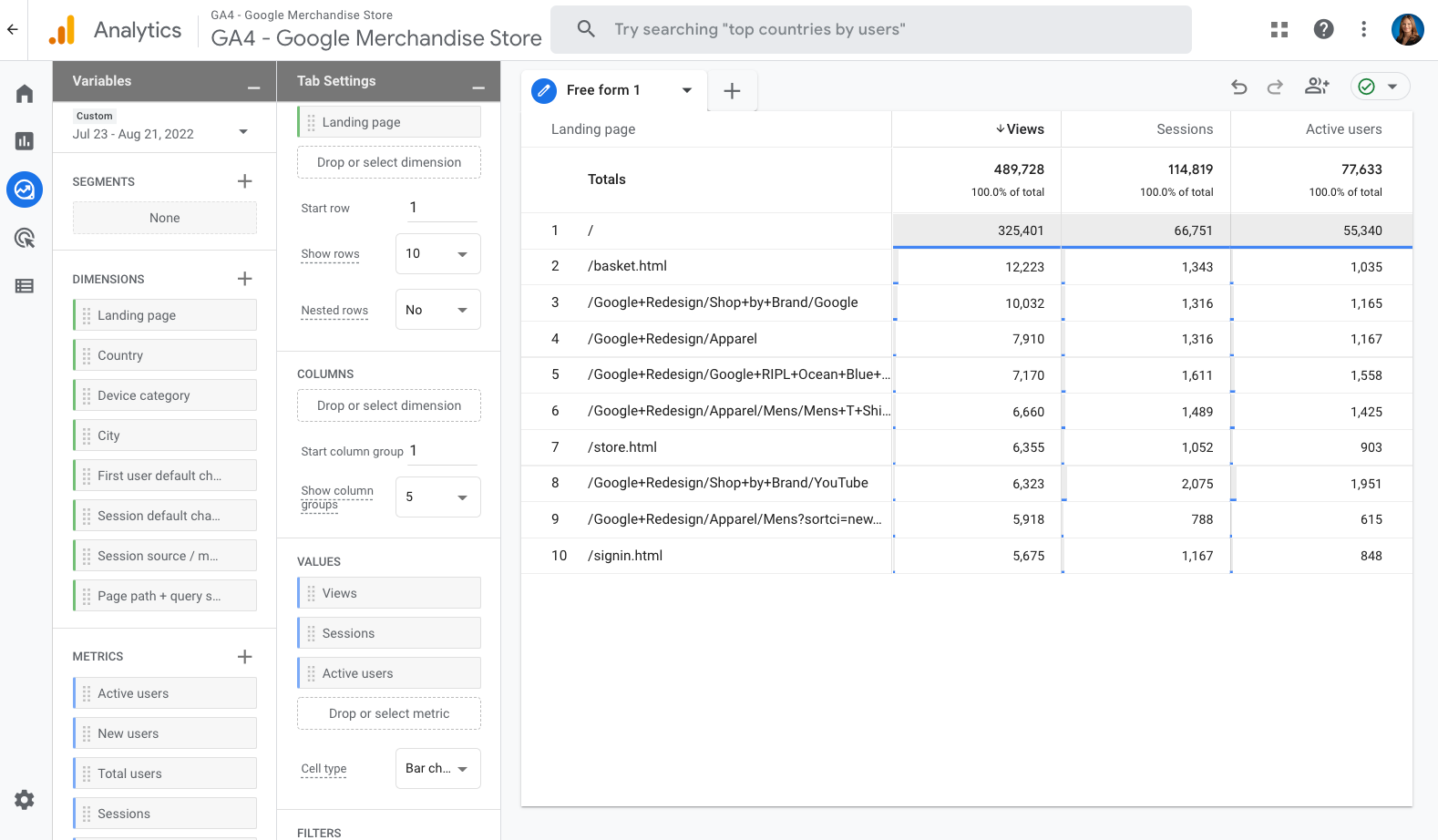This screenshot has height=840, width=1438.
Task: Select the Country dimension chip
Action: pyautogui.click(x=165, y=355)
